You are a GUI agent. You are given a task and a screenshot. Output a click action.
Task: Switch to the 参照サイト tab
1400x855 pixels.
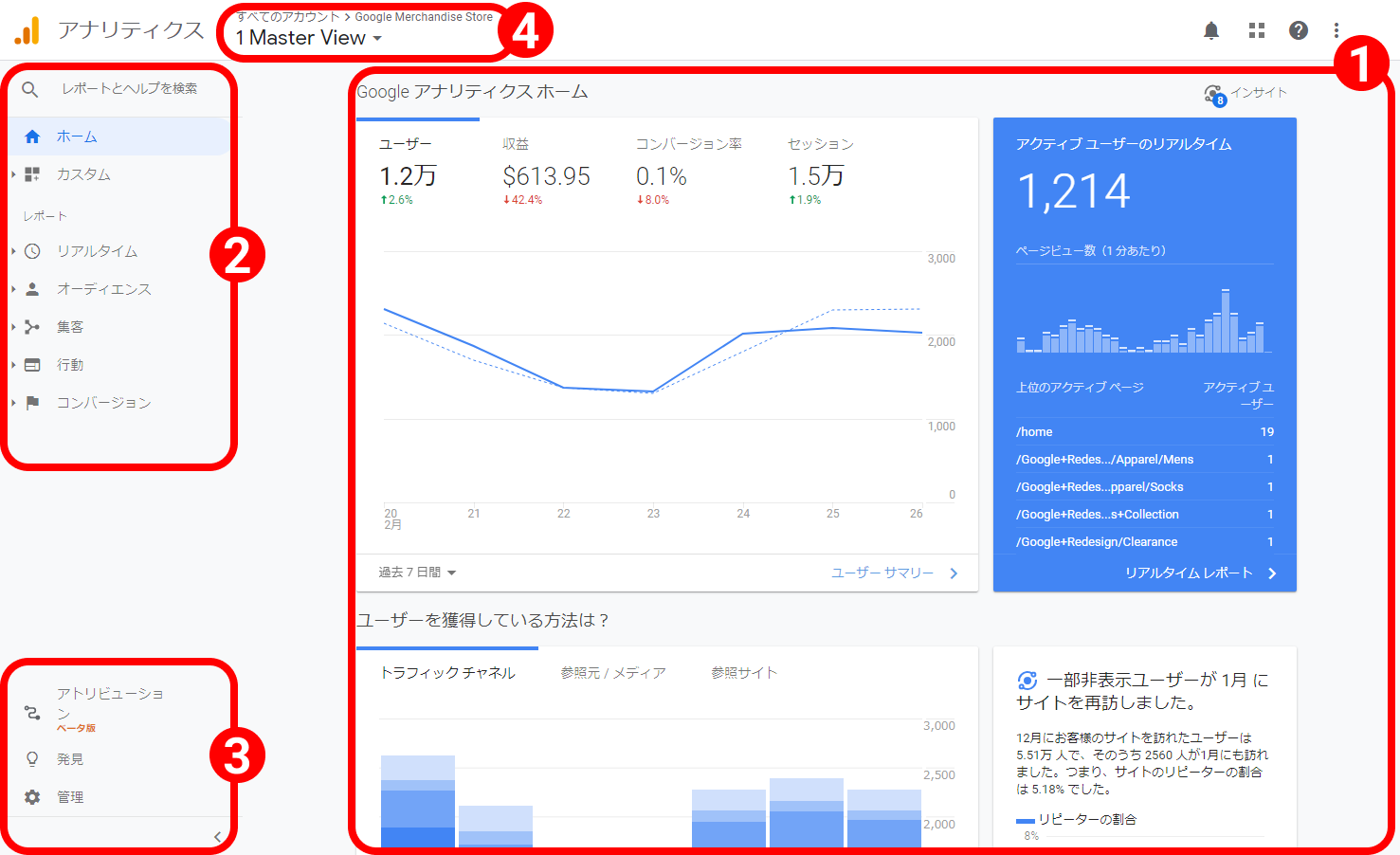744,673
